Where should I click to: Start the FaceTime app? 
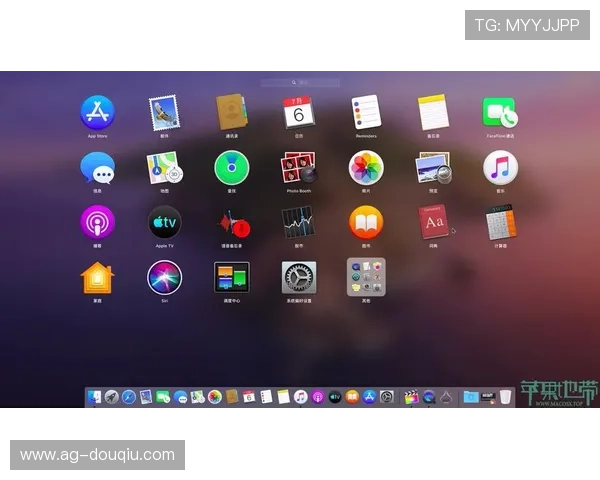(500, 112)
